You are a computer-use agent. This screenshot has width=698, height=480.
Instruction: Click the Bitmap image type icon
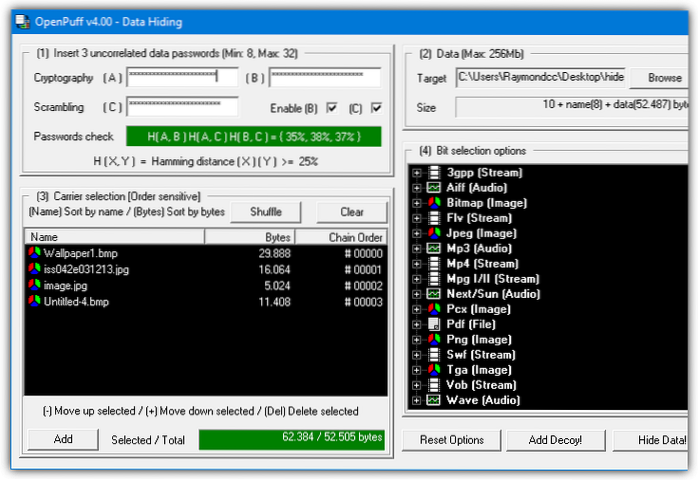coord(434,203)
